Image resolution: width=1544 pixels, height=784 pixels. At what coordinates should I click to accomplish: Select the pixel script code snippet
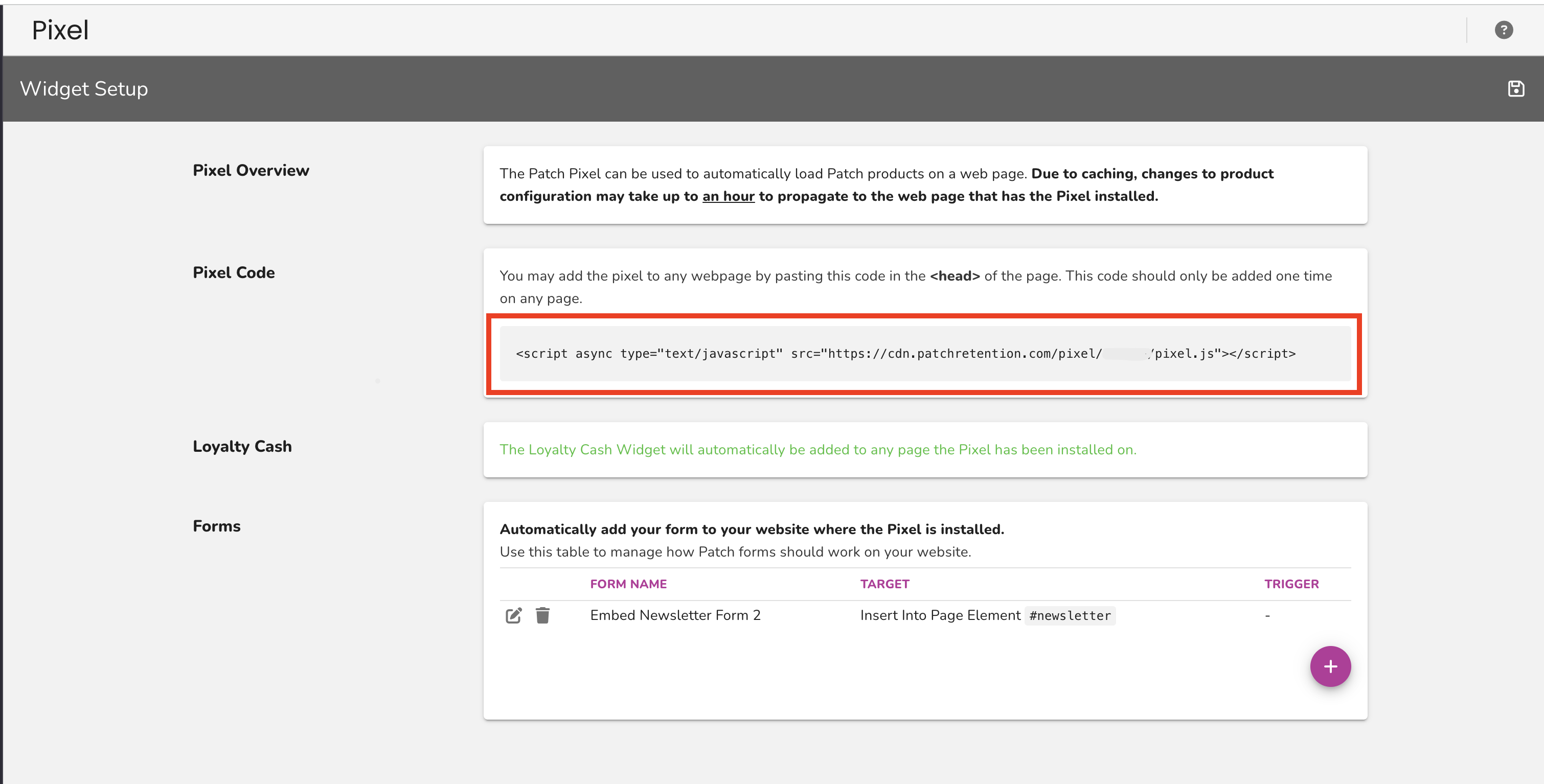click(925, 354)
